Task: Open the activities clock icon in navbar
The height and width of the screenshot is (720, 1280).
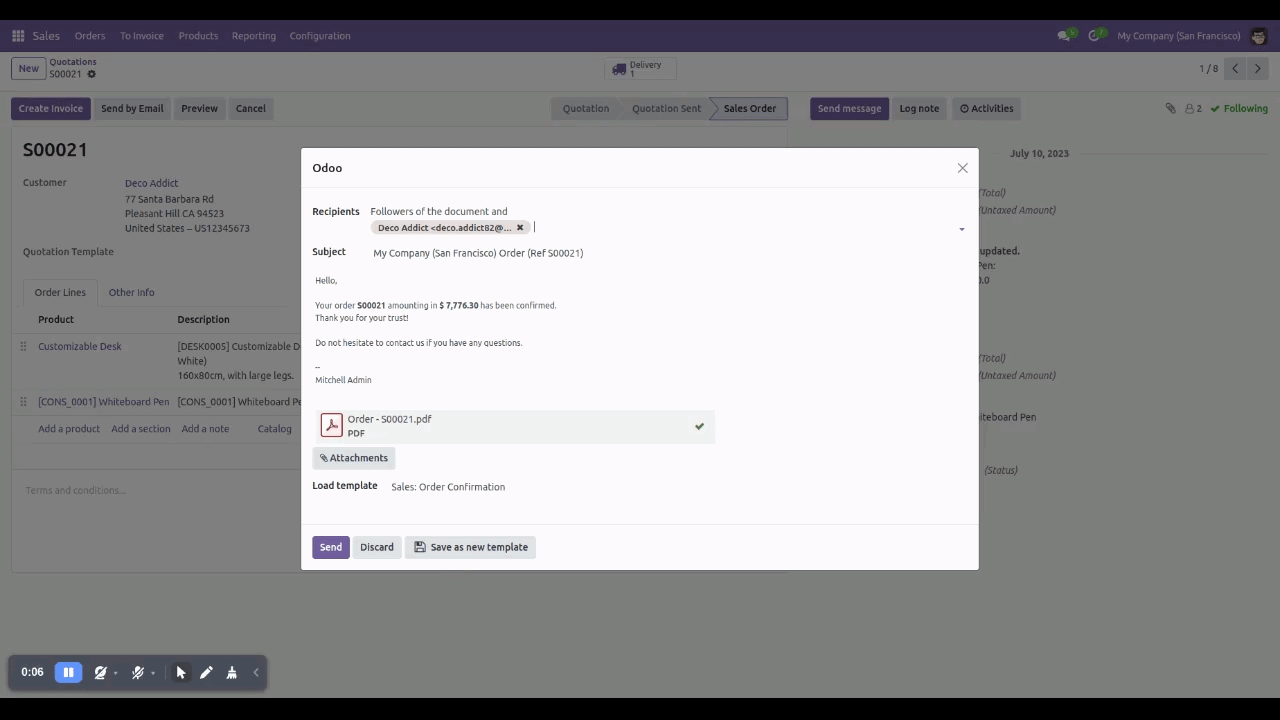Action: tap(1095, 36)
